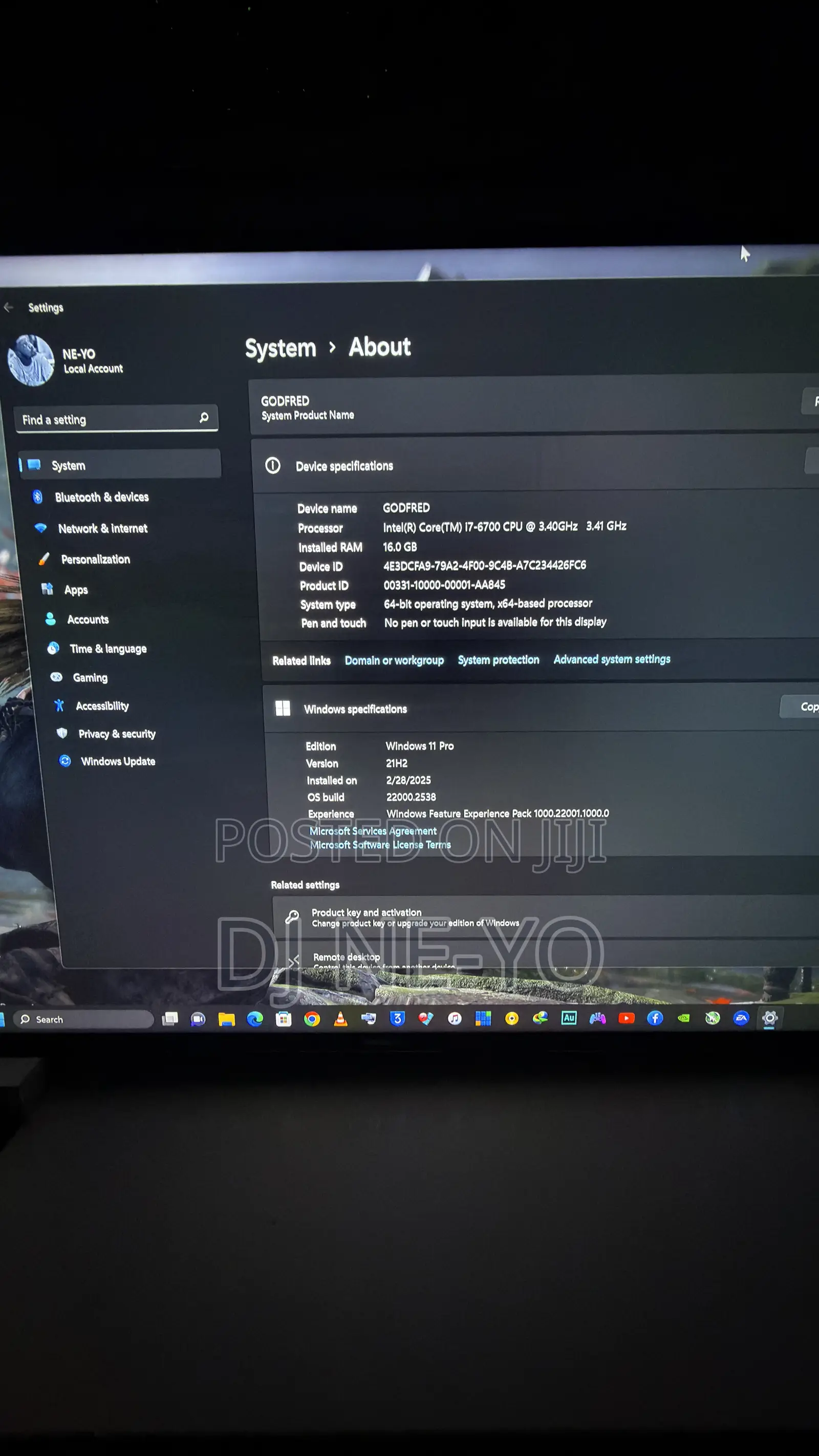Click the Edition value Windows 11 Pro
The image size is (819, 1456).
tap(419, 746)
